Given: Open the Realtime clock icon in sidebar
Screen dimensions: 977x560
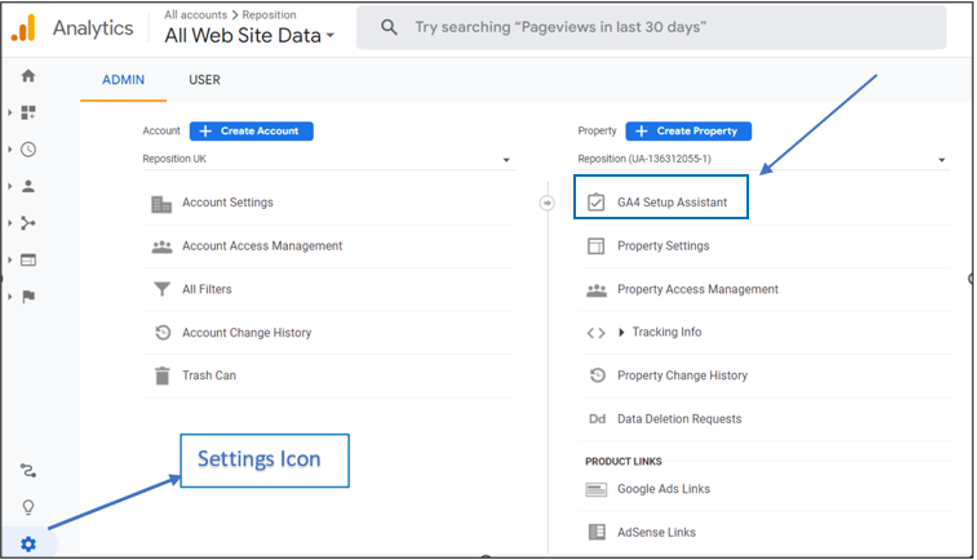Looking at the screenshot, I should [28, 149].
